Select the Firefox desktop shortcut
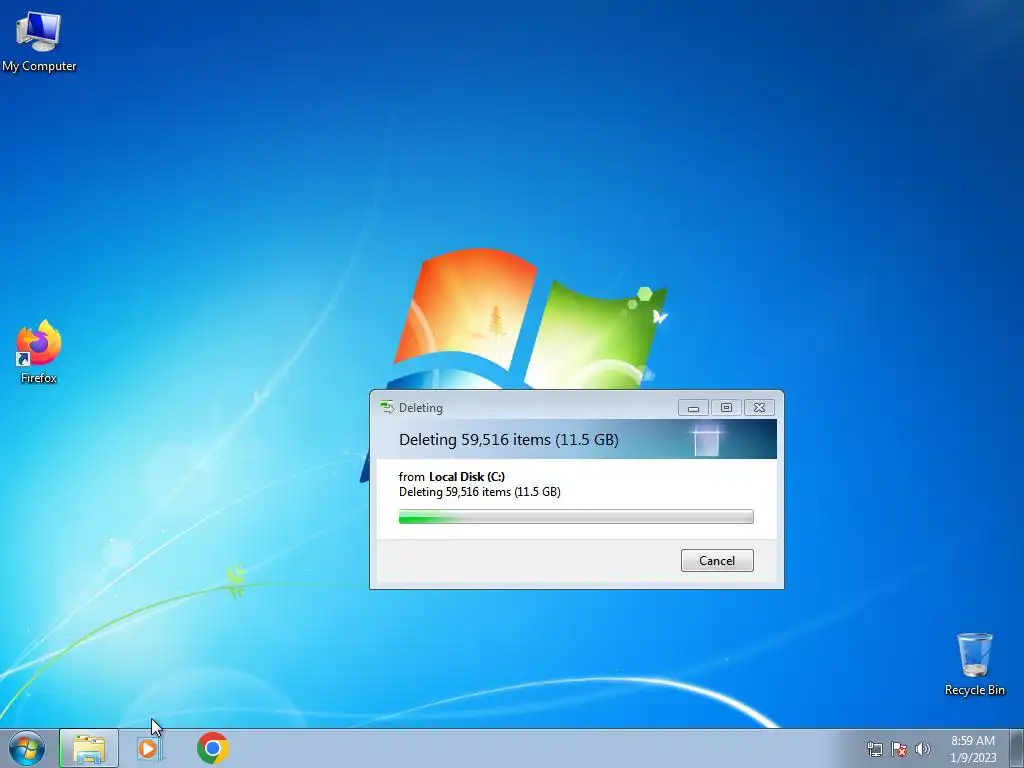 [39, 351]
